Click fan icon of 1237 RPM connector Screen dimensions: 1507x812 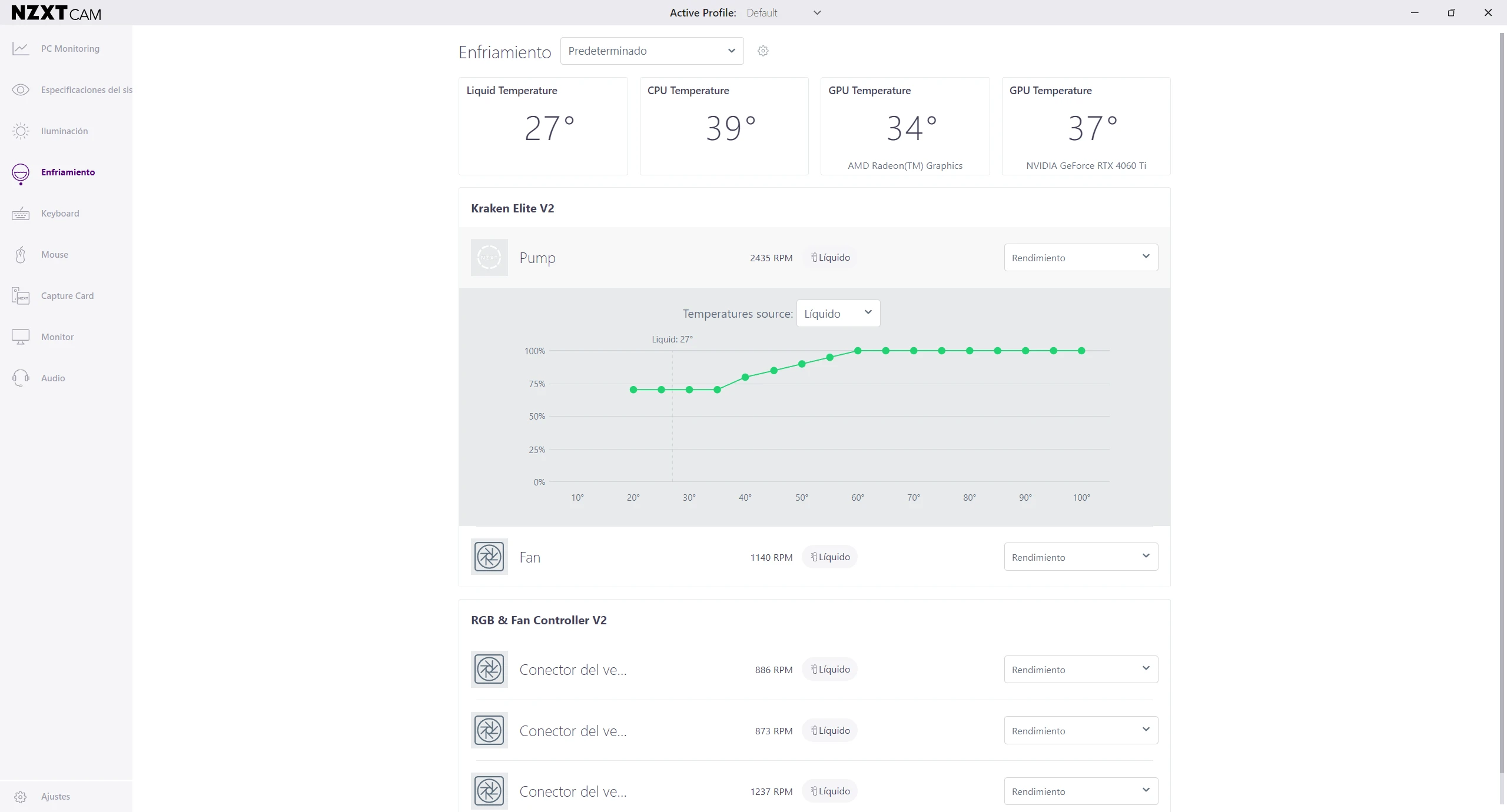489,791
